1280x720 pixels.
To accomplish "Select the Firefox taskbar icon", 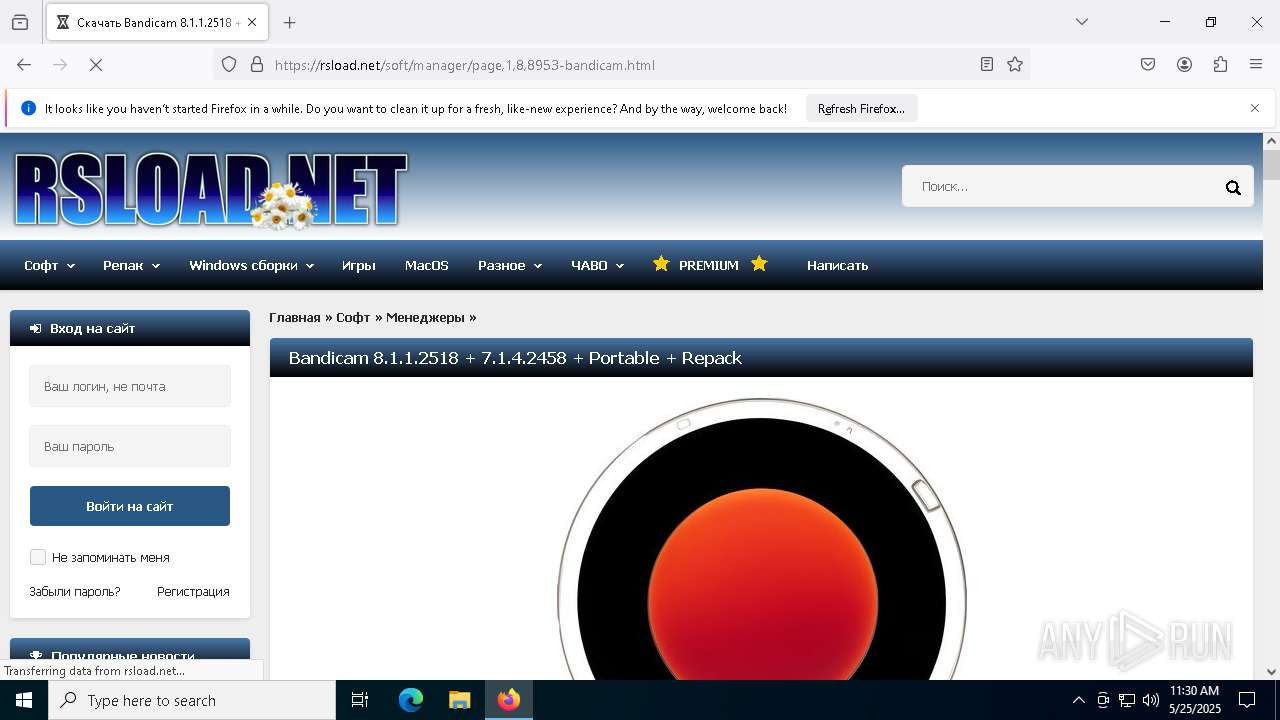I will pyautogui.click(x=509, y=700).
